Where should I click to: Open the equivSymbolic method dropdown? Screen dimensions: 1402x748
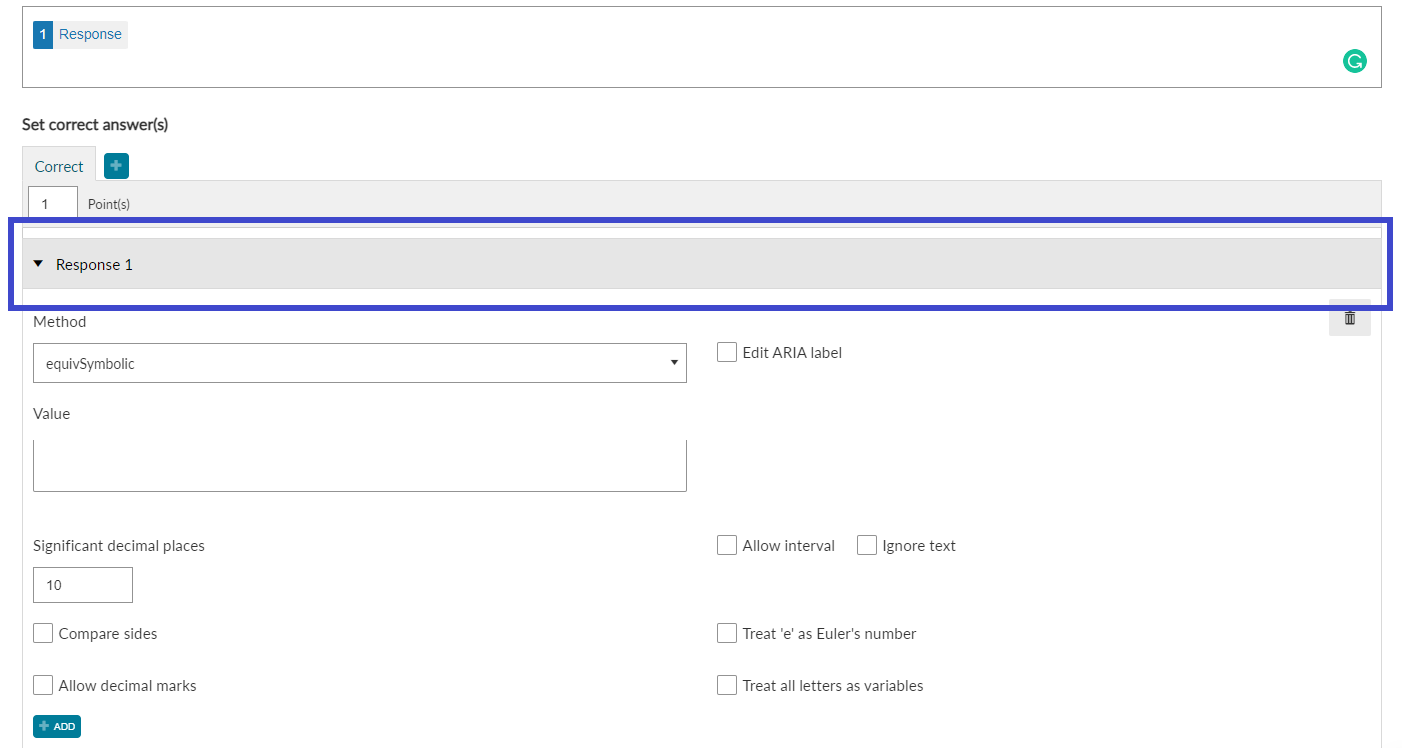360,363
